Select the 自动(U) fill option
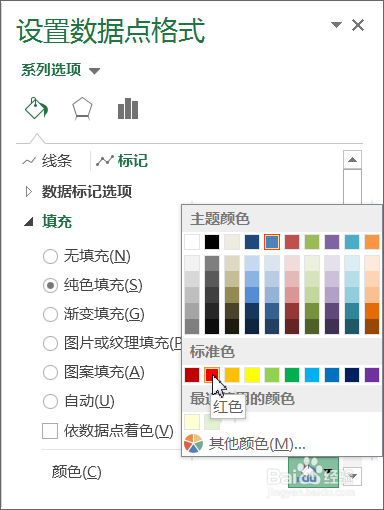This screenshot has height=510, width=384. tap(79, 401)
